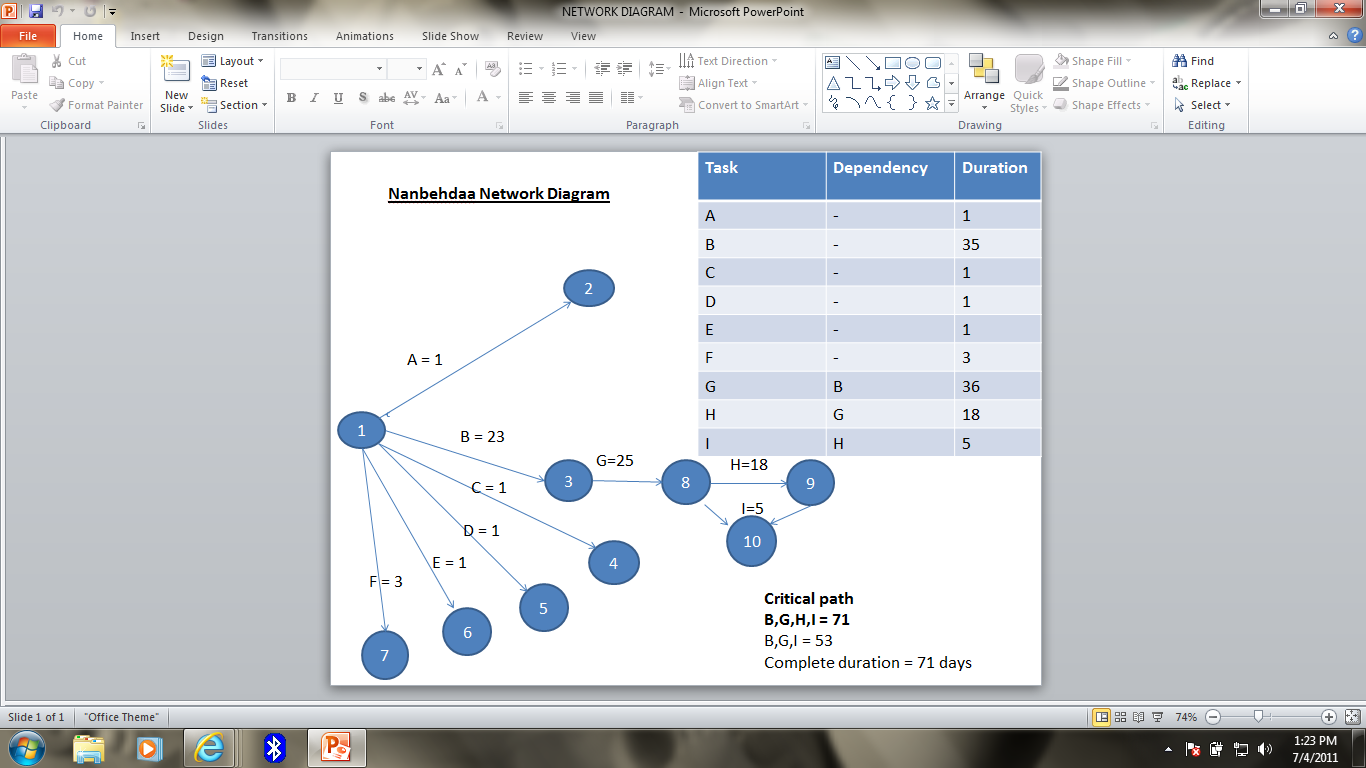Open the Review tab
This screenshot has height=768, width=1366.
tap(525, 36)
